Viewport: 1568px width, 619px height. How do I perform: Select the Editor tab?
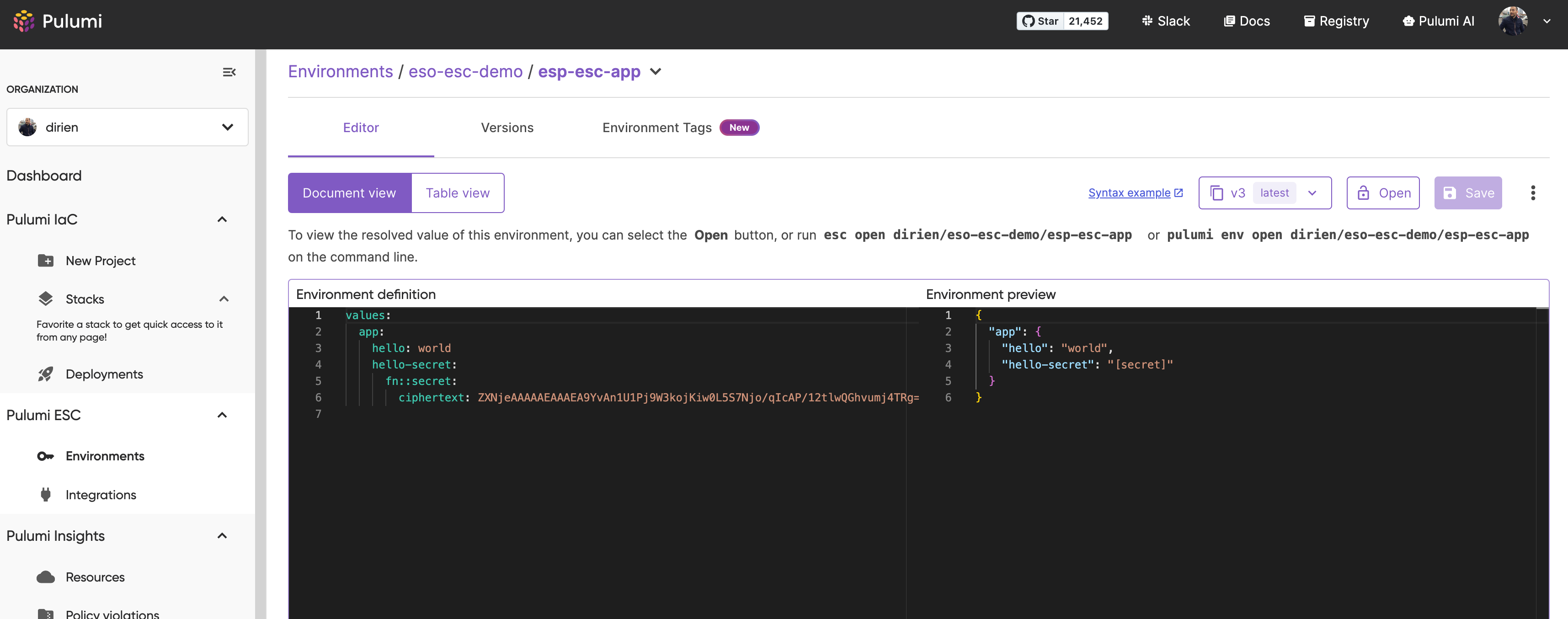click(361, 128)
